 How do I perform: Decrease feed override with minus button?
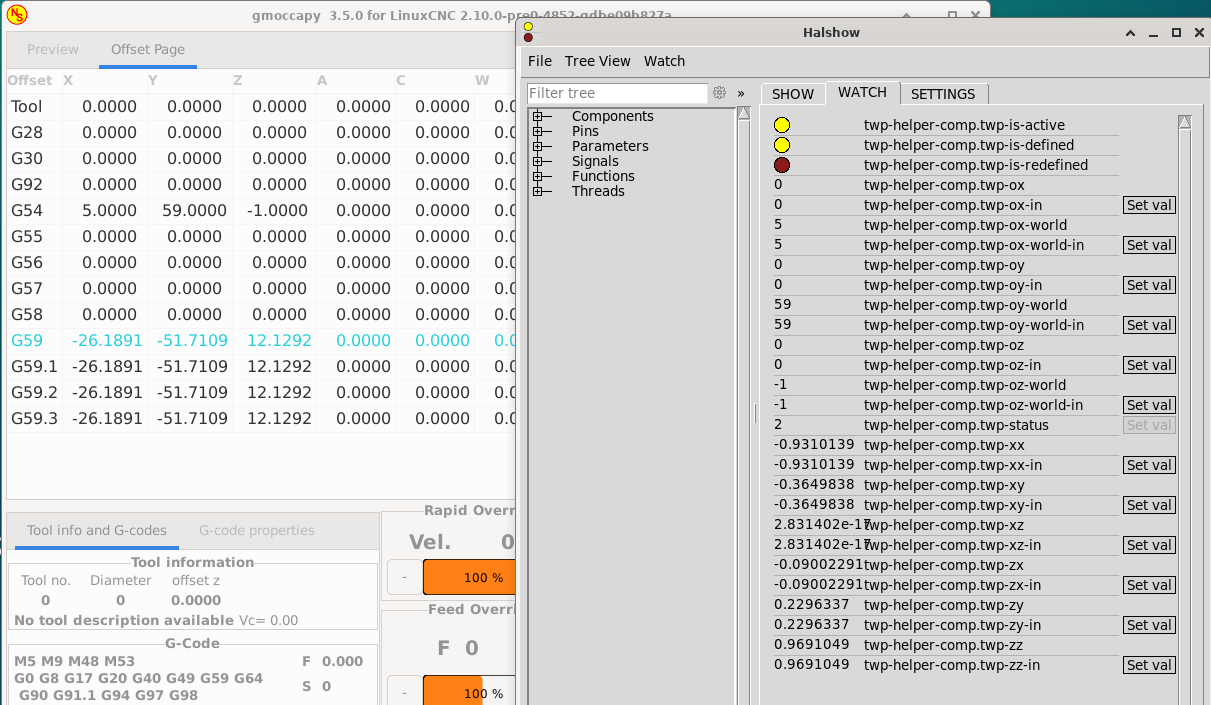tap(403, 692)
